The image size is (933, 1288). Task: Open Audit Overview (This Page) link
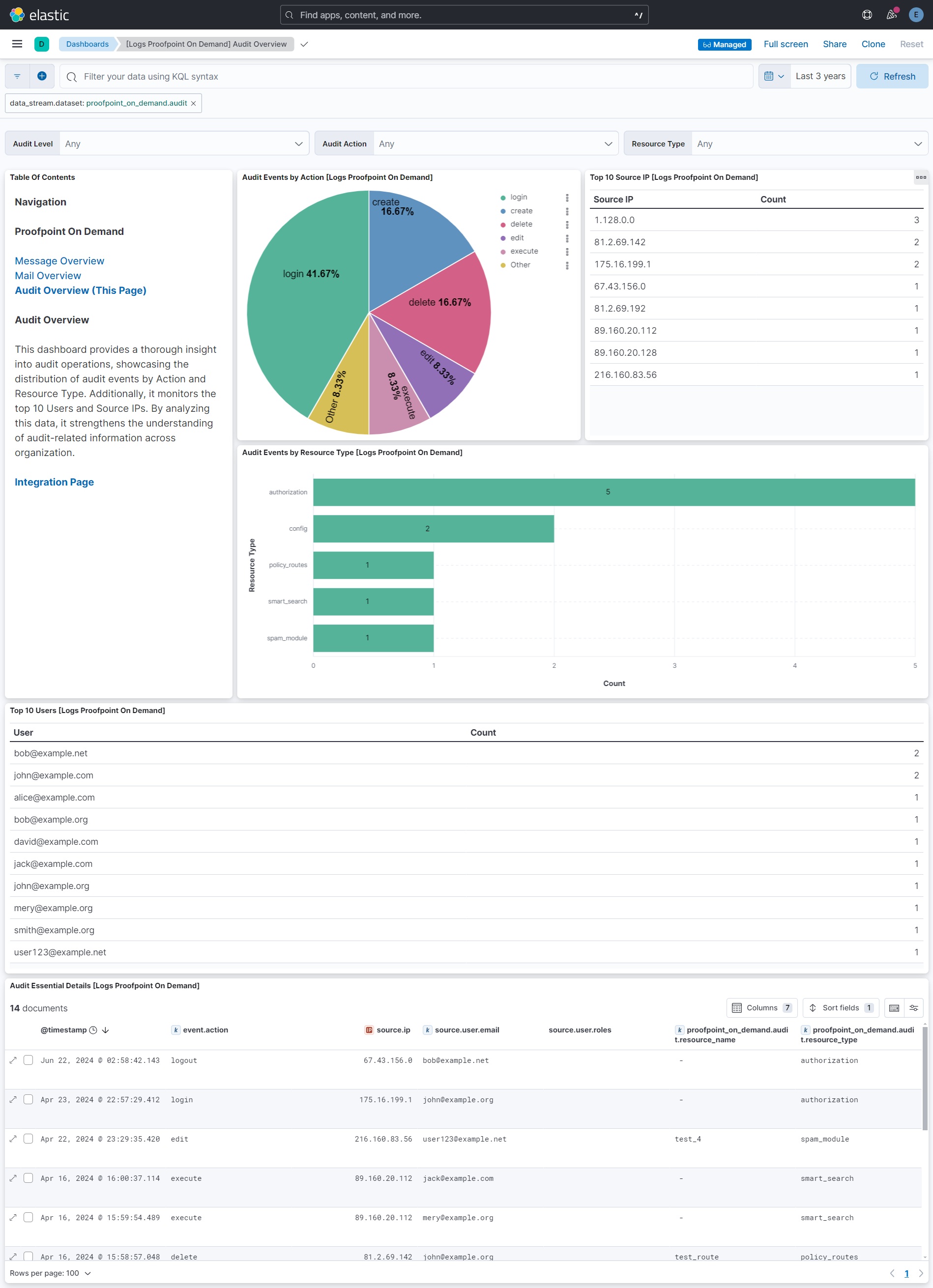[81, 291]
